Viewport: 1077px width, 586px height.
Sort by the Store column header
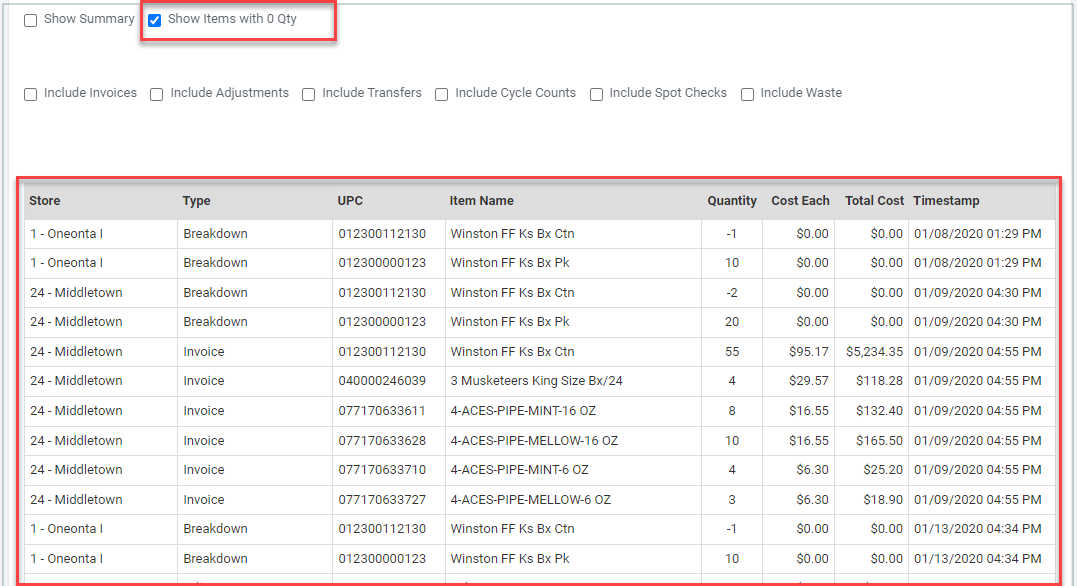click(45, 201)
